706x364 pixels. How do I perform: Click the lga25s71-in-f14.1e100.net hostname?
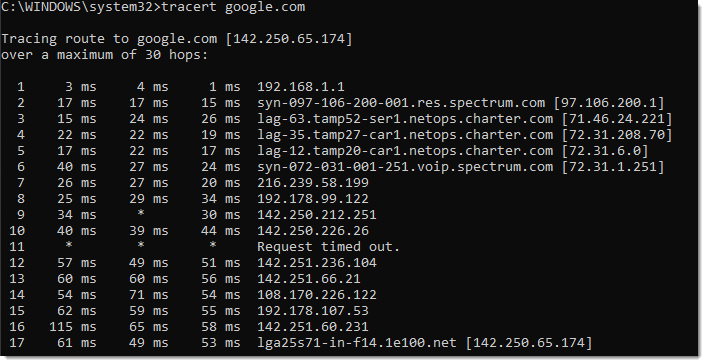pyautogui.click(x=357, y=343)
